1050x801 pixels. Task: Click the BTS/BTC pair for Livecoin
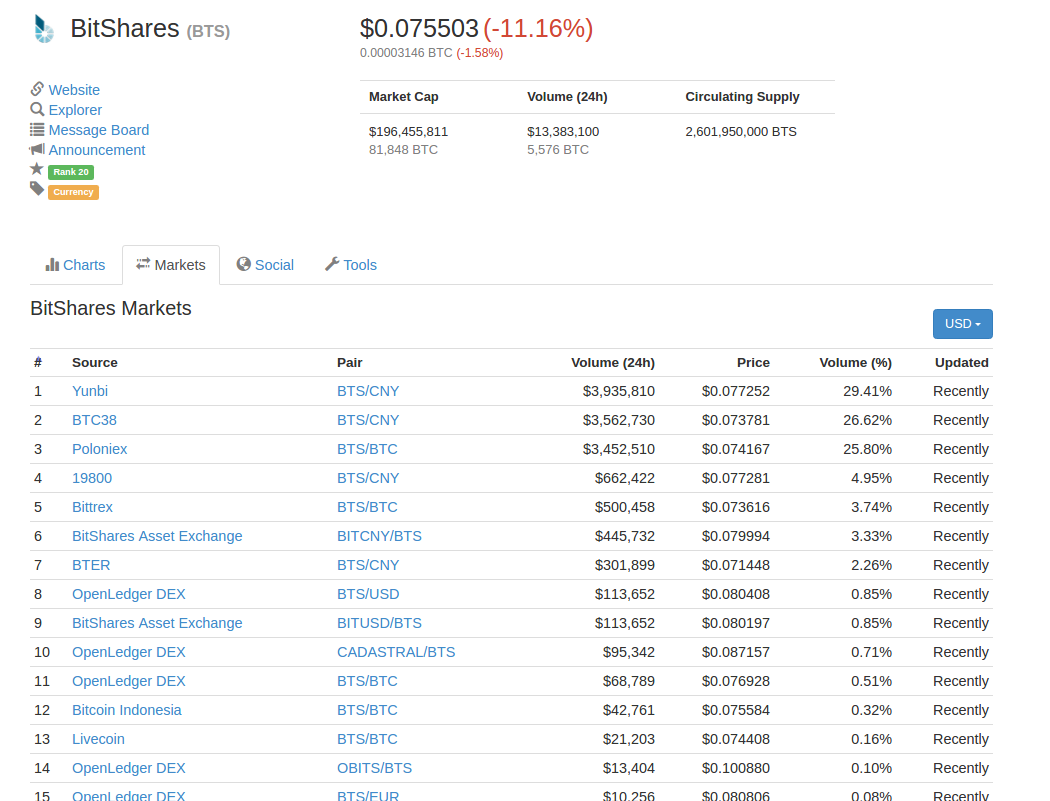click(367, 739)
